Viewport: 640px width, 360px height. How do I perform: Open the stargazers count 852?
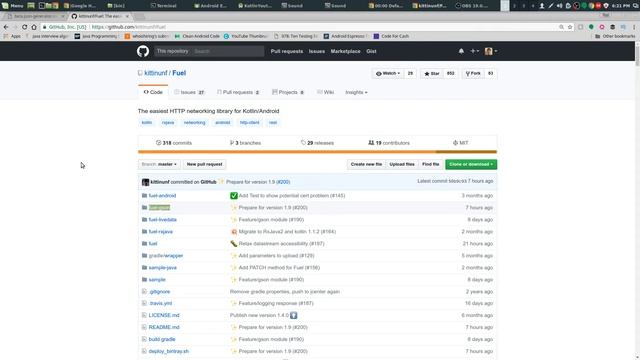click(451, 73)
